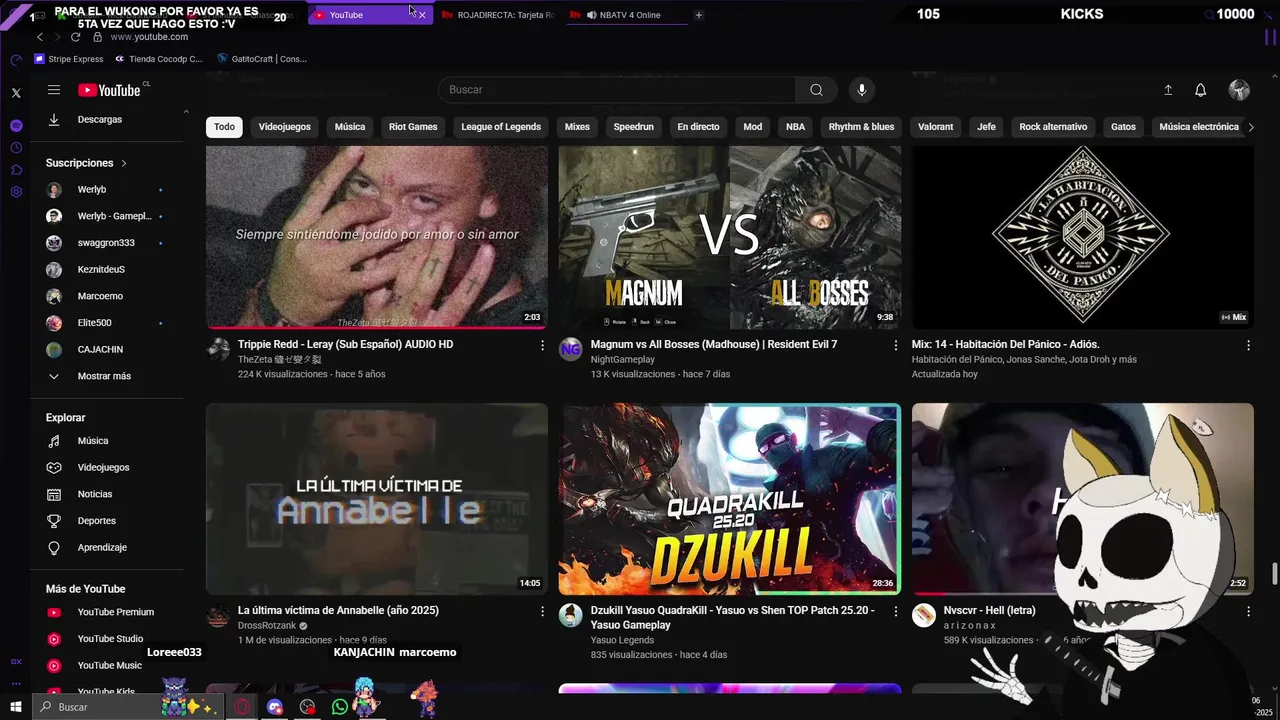1280x720 pixels.
Task: Open Discord from the taskbar
Action: click(x=275, y=707)
